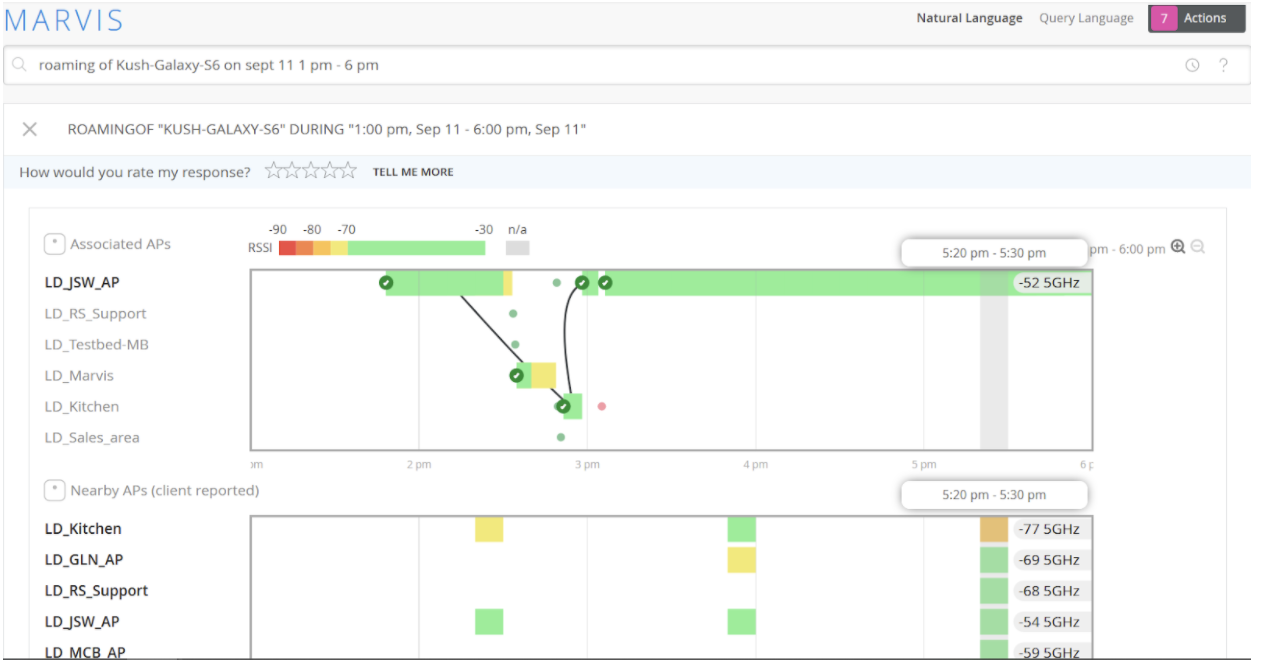Click into the Marvis query search field
The image size is (1264, 667).
tap(600, 65)
